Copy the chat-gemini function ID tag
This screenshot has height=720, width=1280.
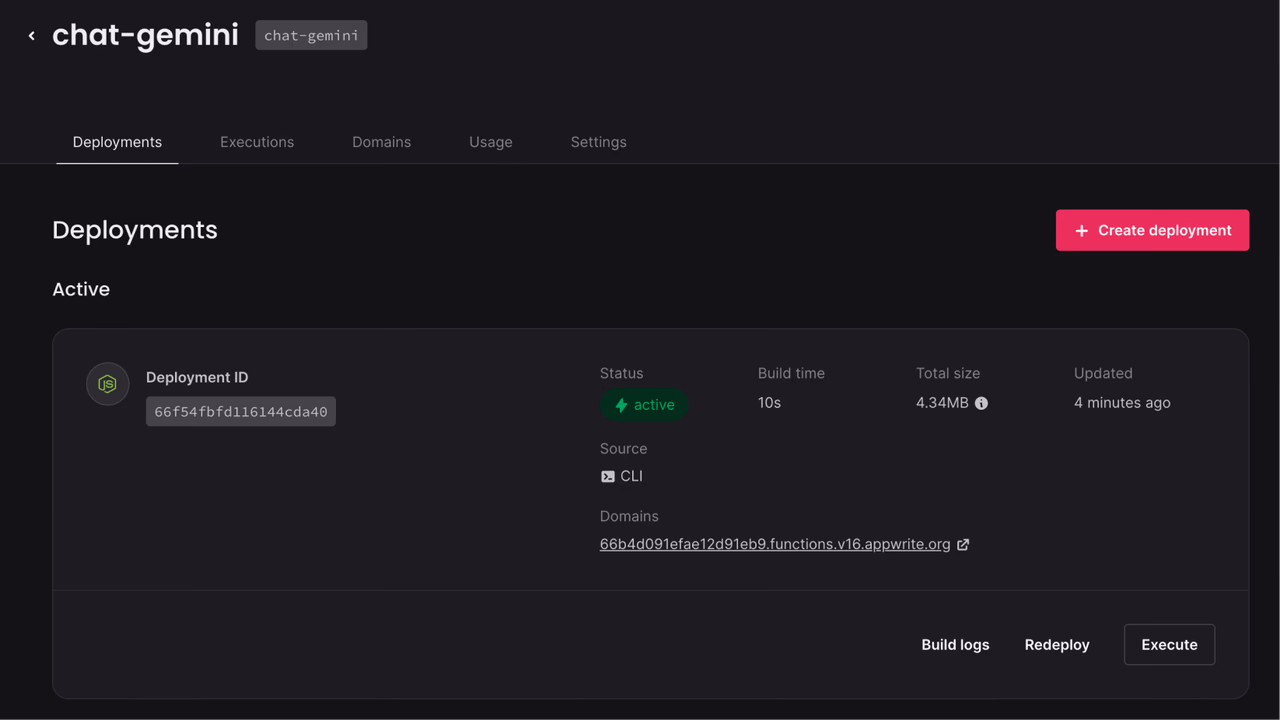[311, 36]
